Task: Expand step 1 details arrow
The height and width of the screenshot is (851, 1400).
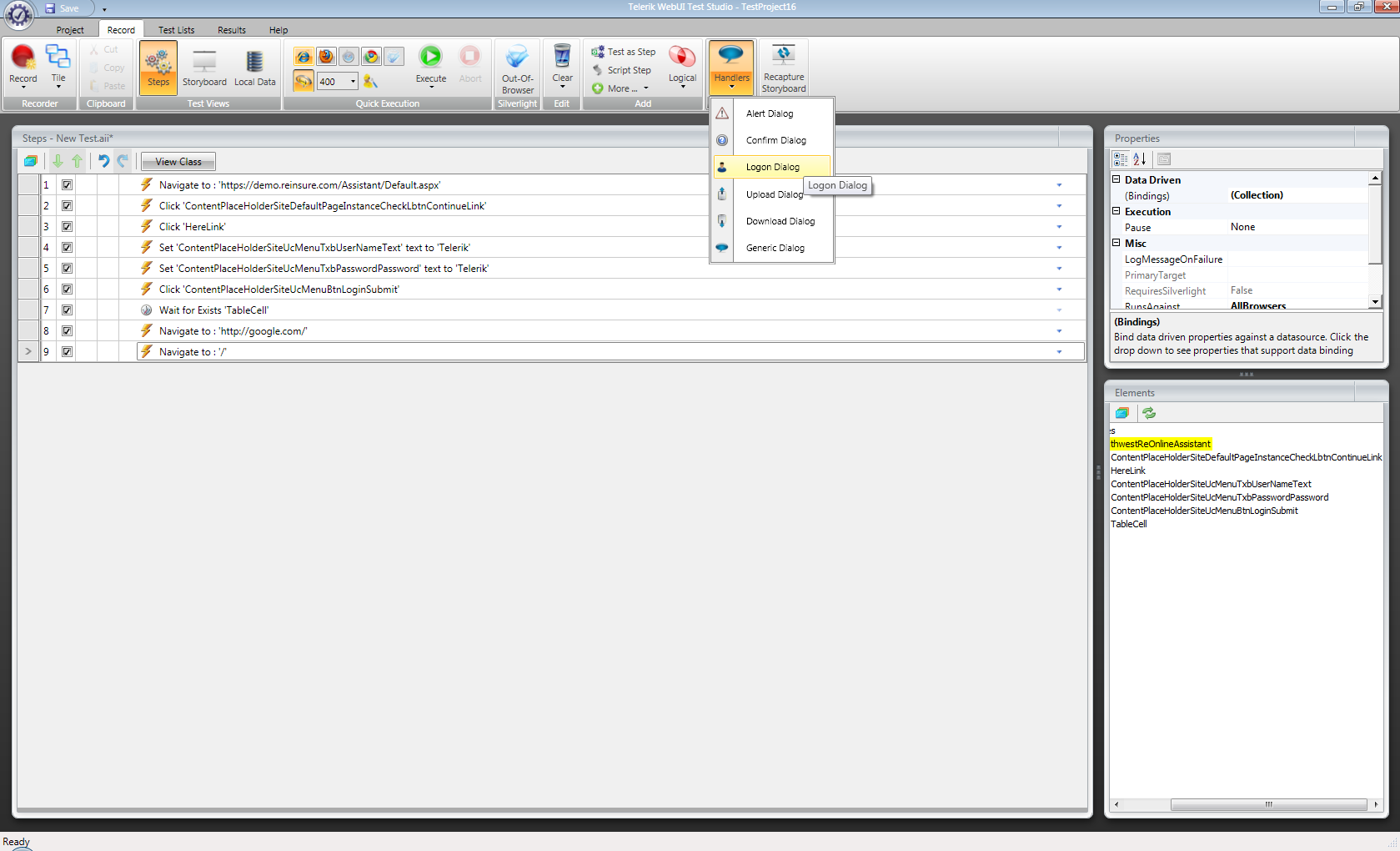Action: point(1059,185)
